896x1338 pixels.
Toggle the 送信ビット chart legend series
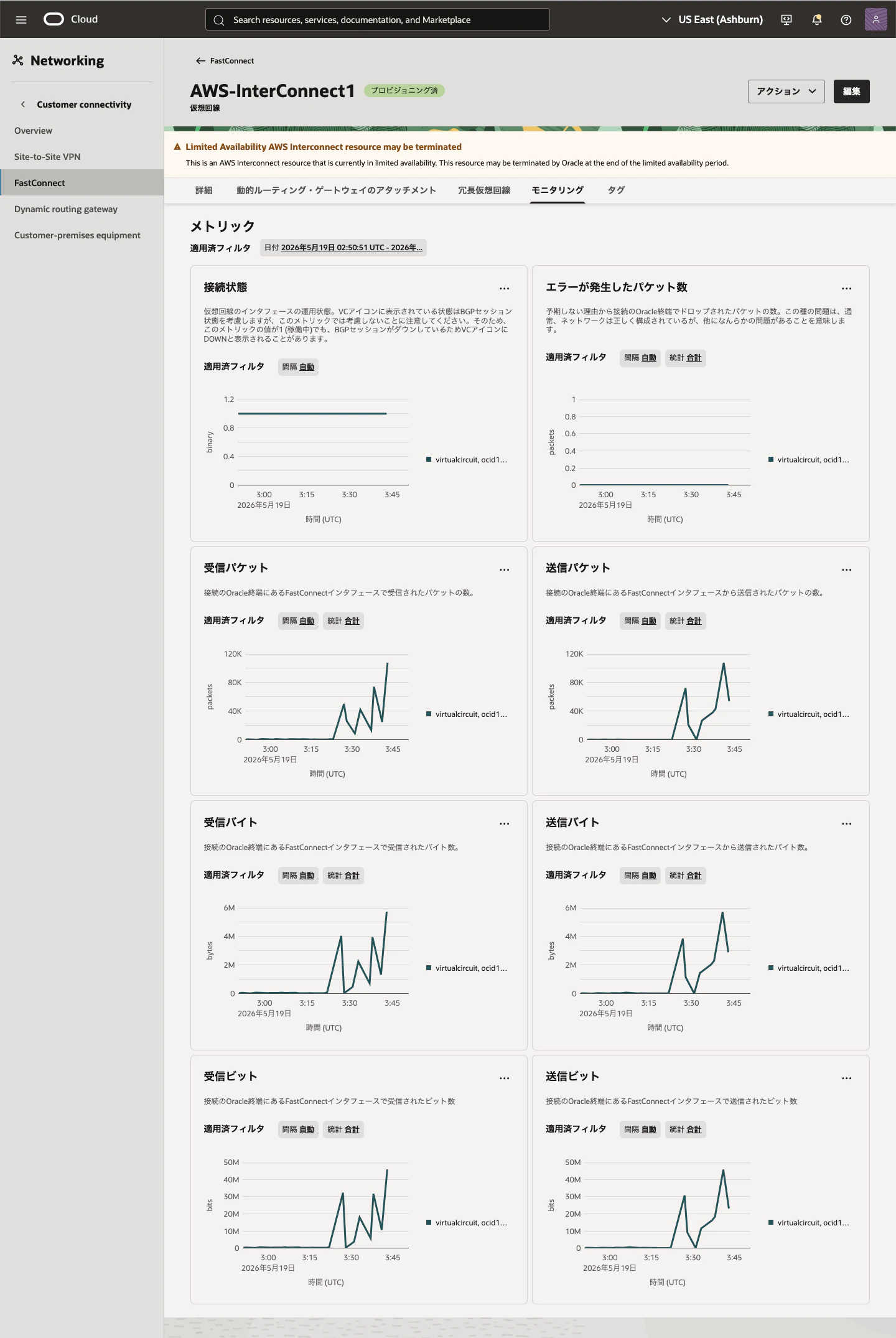click(x=809, y=1223)
